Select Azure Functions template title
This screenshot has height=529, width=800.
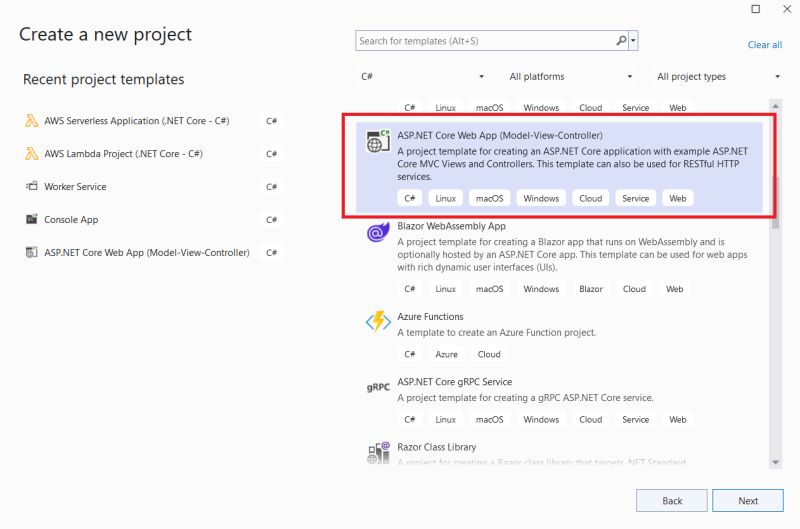[430, 316]
